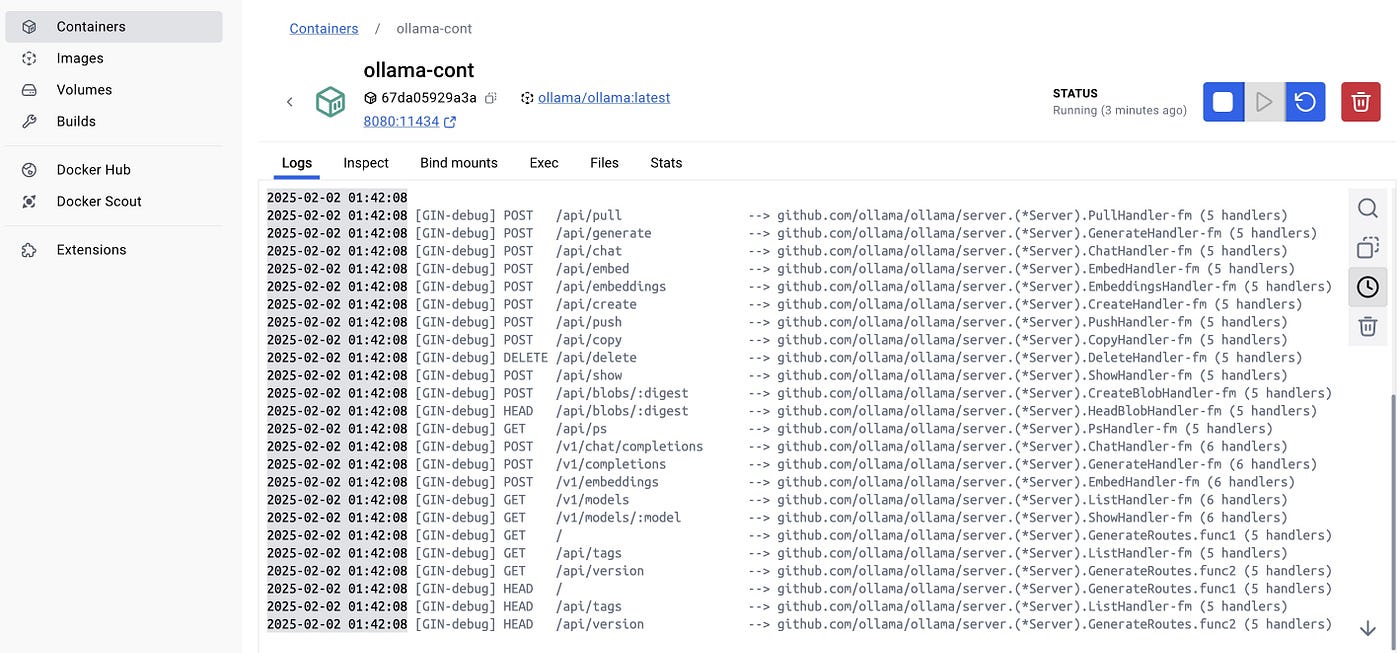Search the logs with magnifier icon
Viewport: 1400px width, 653px height.
pos(1368,208)
